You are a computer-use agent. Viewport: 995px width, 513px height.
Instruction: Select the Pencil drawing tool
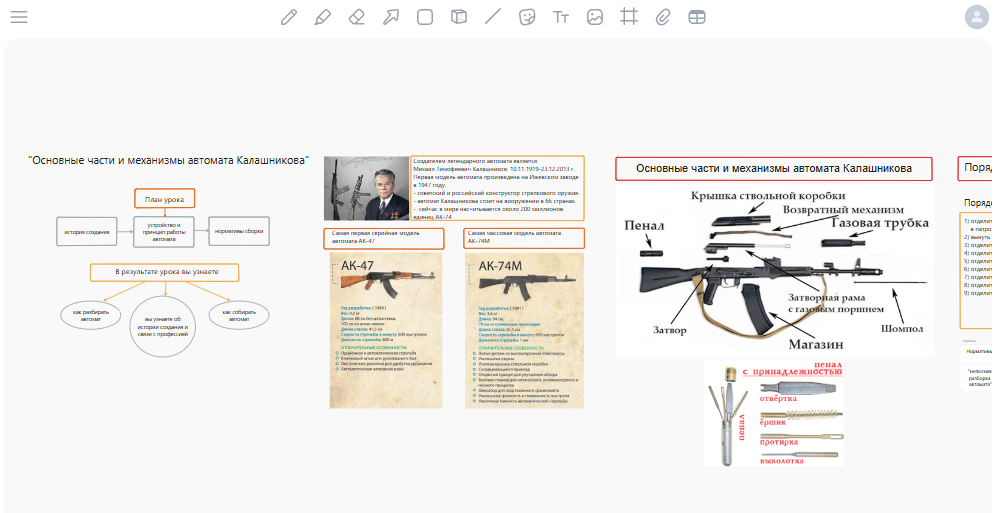289,17
